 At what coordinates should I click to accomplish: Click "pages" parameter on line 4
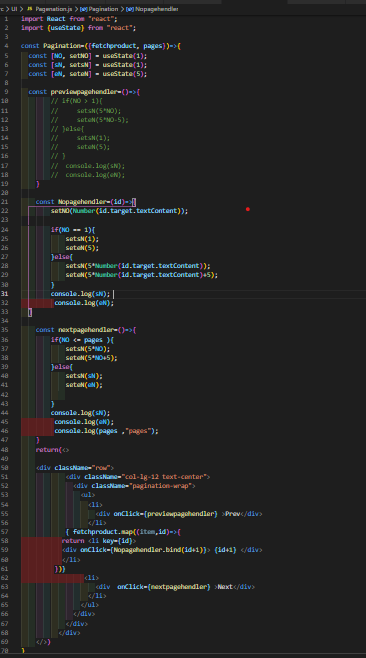pos(153,46)
